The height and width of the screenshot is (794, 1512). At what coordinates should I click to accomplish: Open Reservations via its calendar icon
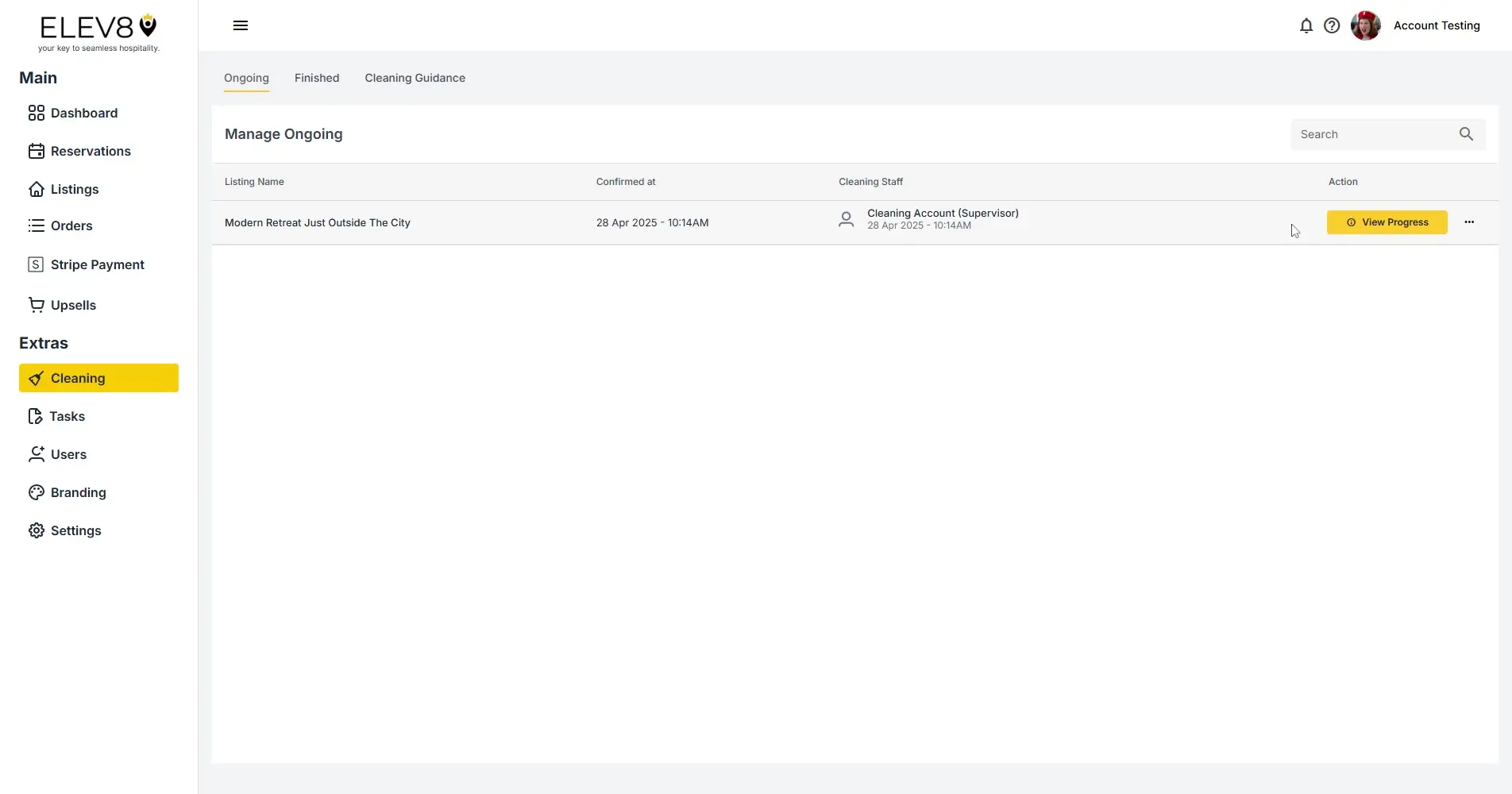pyautogui.click(x=37, y=151)
